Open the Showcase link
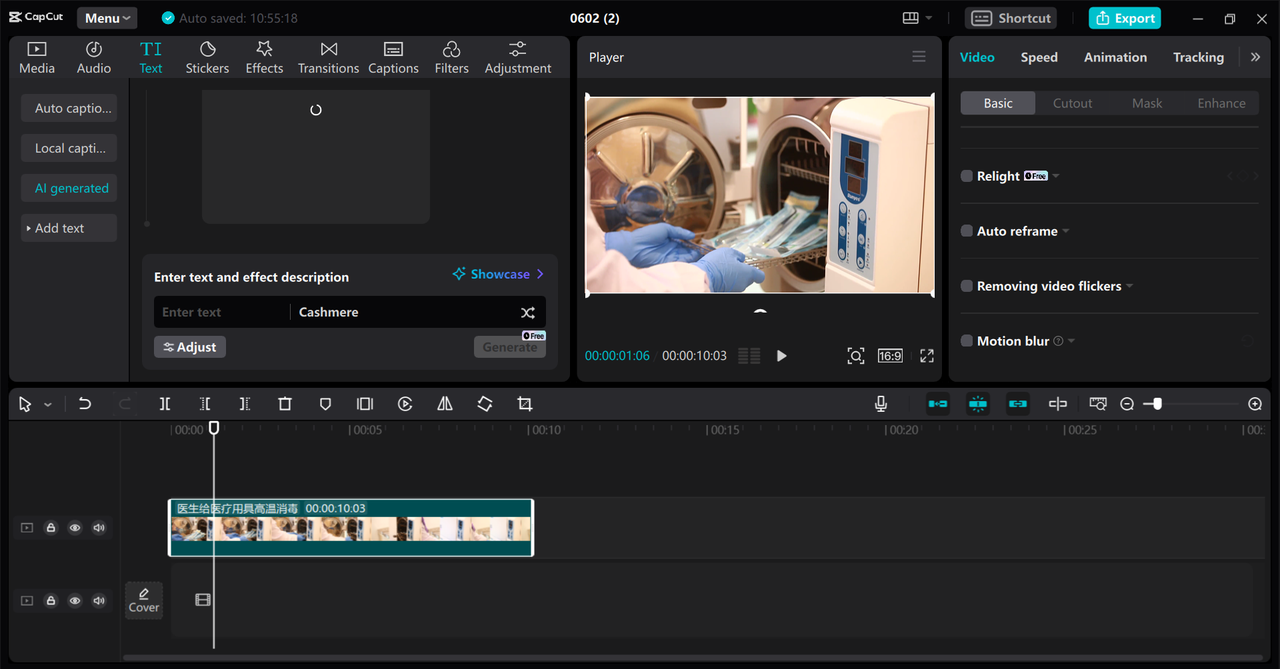The height and width of the screenshot is (669, 1280). (x=498, y=274)
